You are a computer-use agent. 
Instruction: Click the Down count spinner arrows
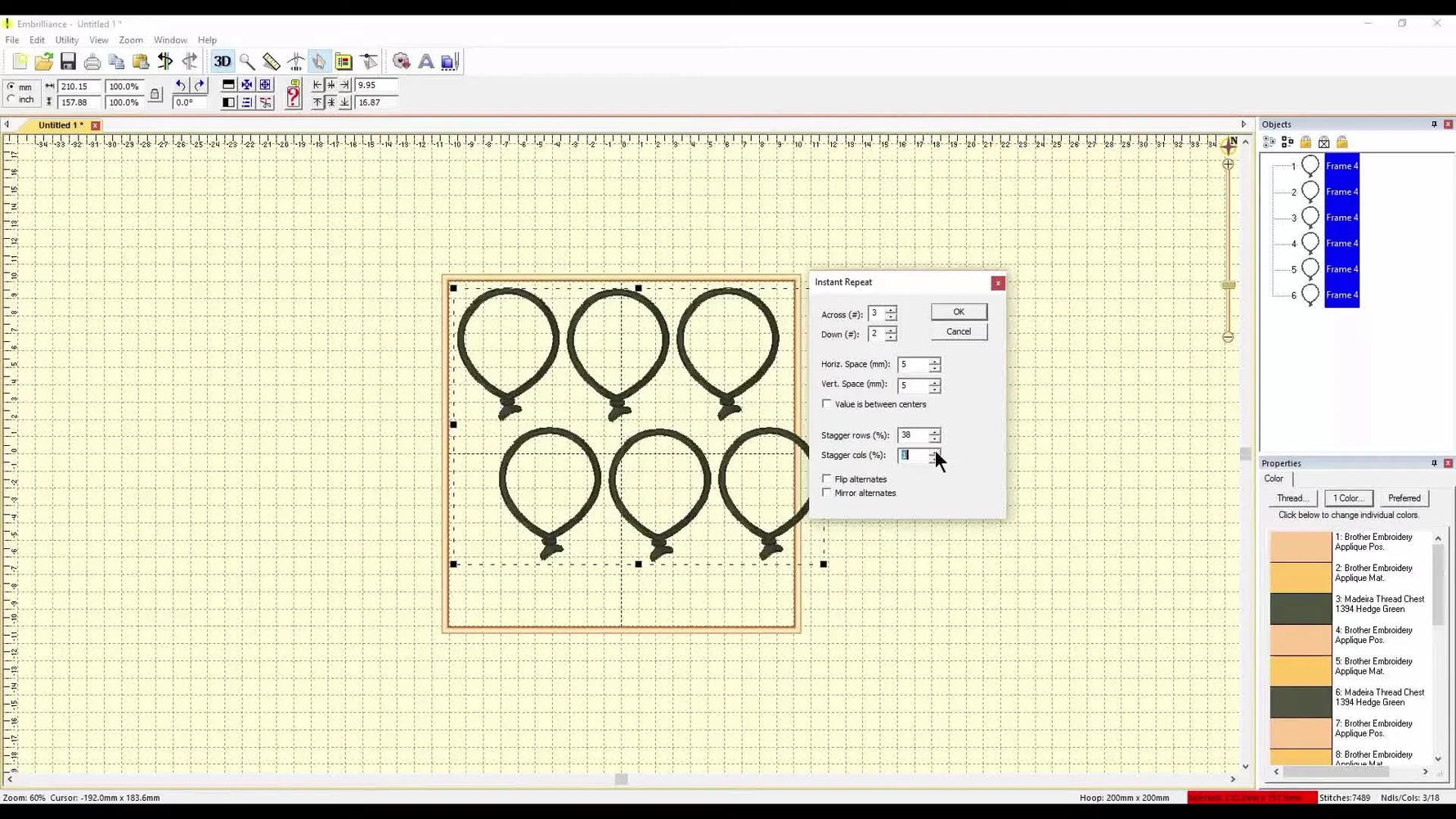[891, 334]
